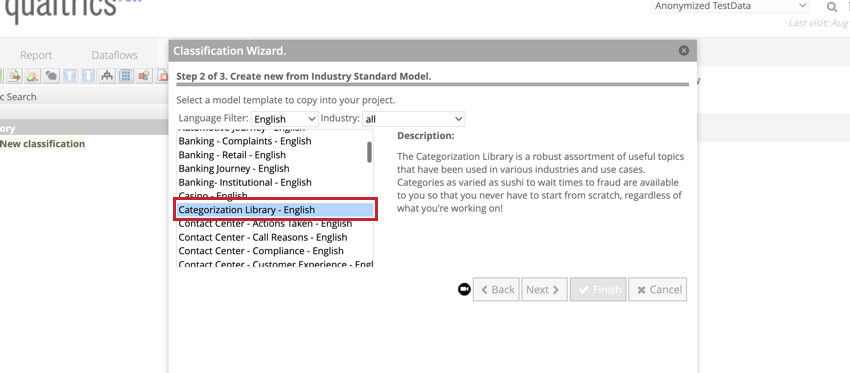Switch to the Dataflows tab

[114, 55]
